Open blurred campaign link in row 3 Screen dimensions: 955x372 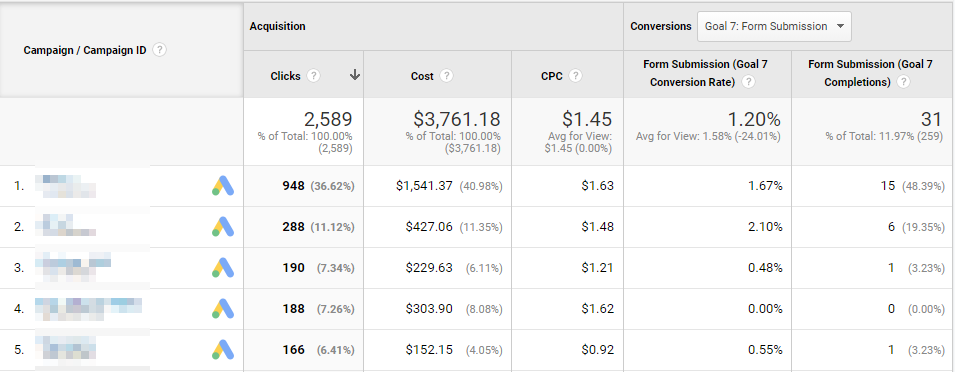tap(72, 267)
